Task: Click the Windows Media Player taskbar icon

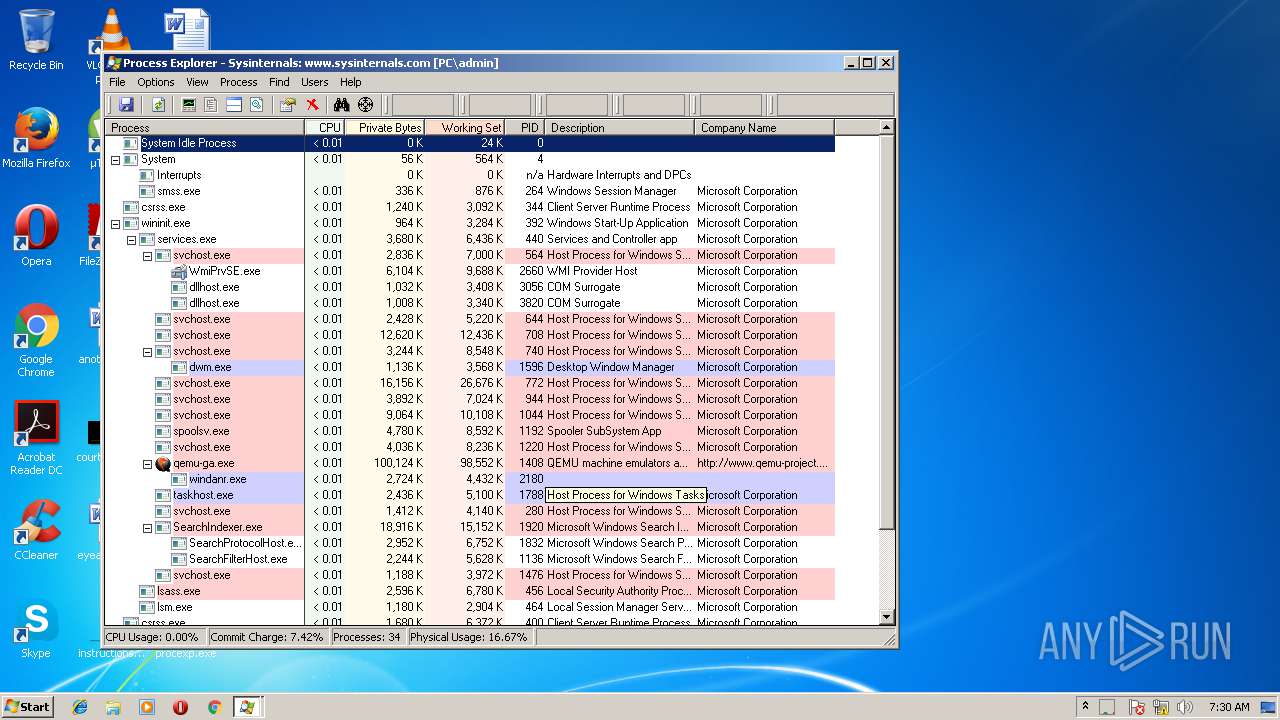Action: pyautogui.click(x=147, y=707)
